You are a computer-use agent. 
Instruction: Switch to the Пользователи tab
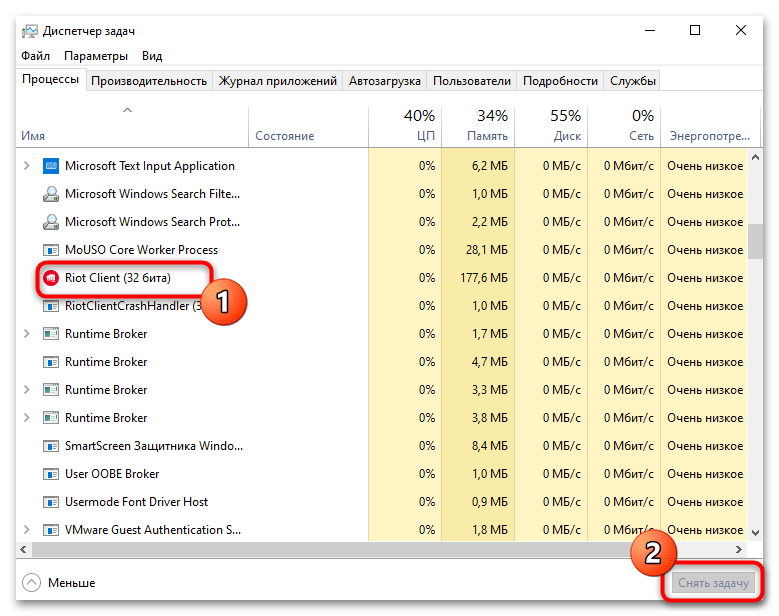point(471,81)
